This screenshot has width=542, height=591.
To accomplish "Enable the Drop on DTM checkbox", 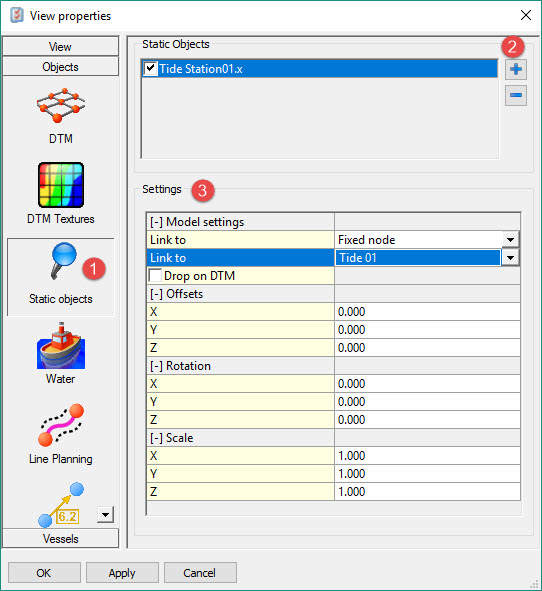I will pos(155,276).
